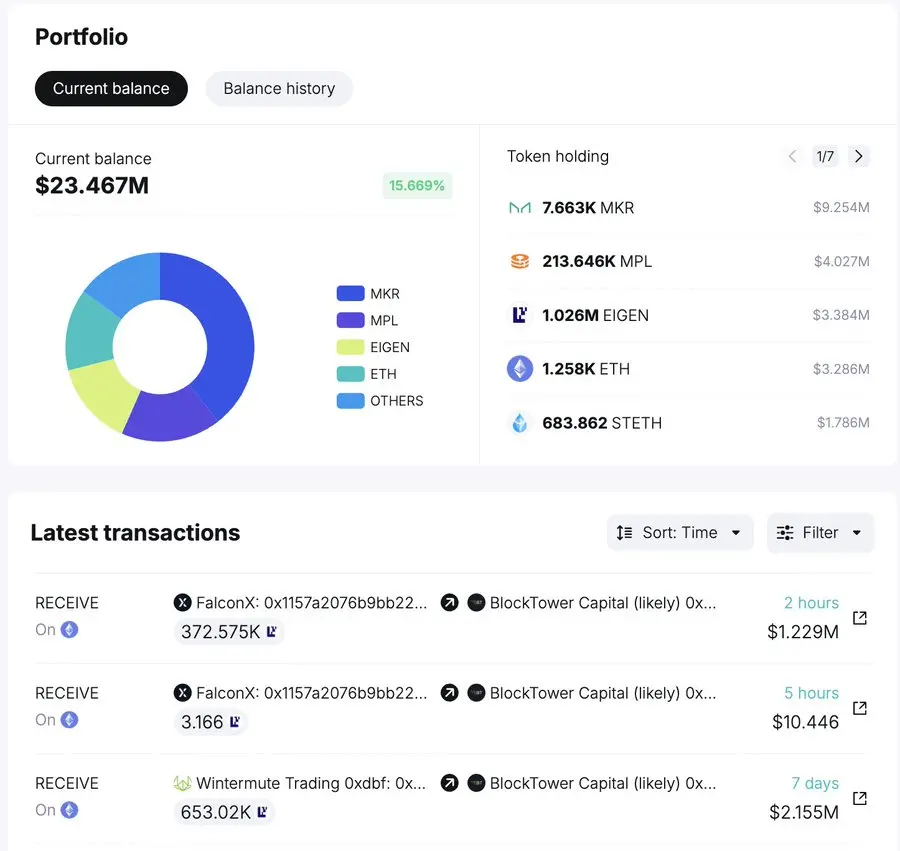Switch to the Balance history tab
900x851 pixels.
click(x=279, y=88)
